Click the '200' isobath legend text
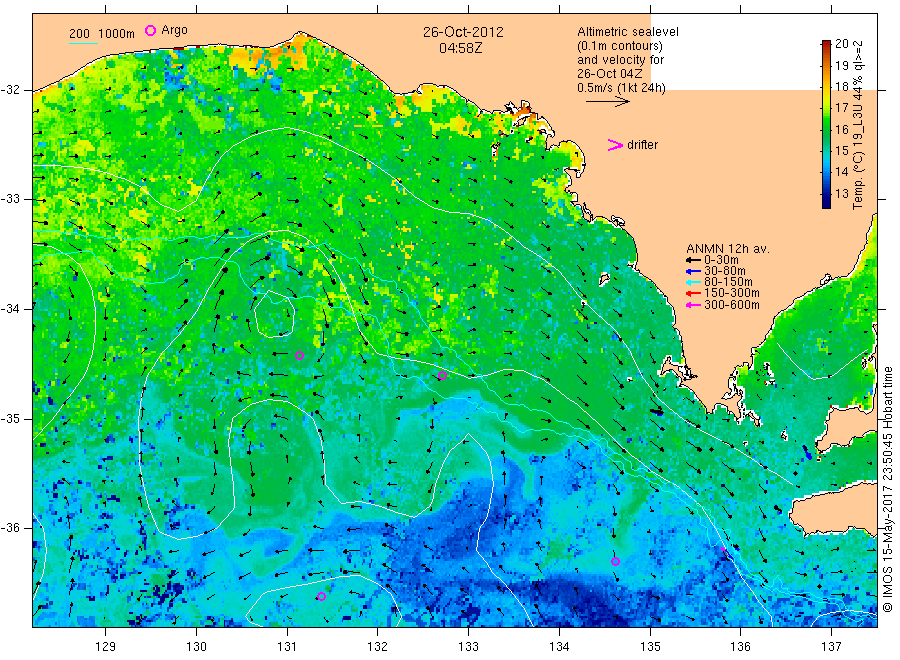Viewport: 900px width, 660px height. (x=79, y=34)
